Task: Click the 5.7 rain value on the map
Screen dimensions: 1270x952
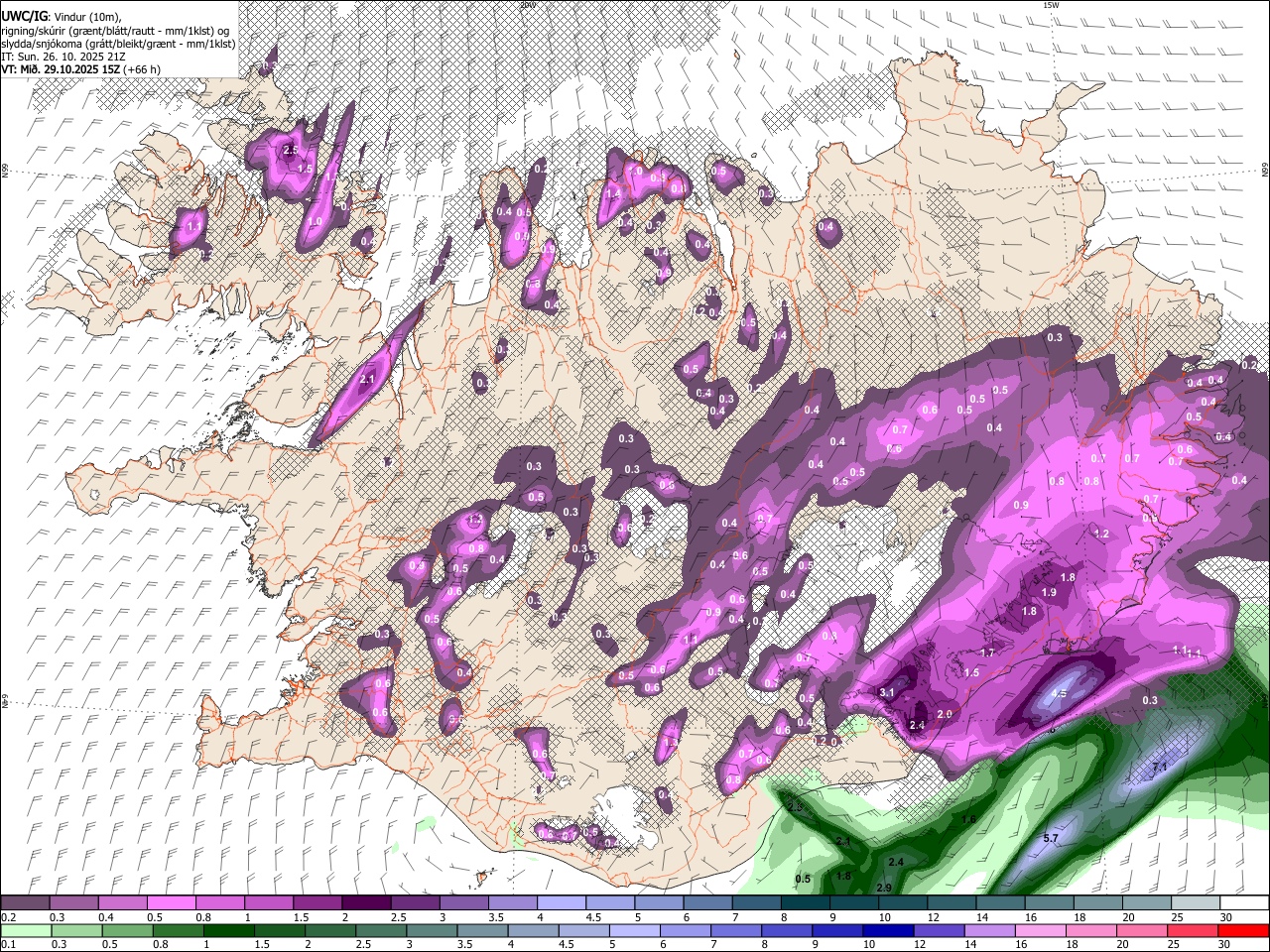Action: (1051, 838)
